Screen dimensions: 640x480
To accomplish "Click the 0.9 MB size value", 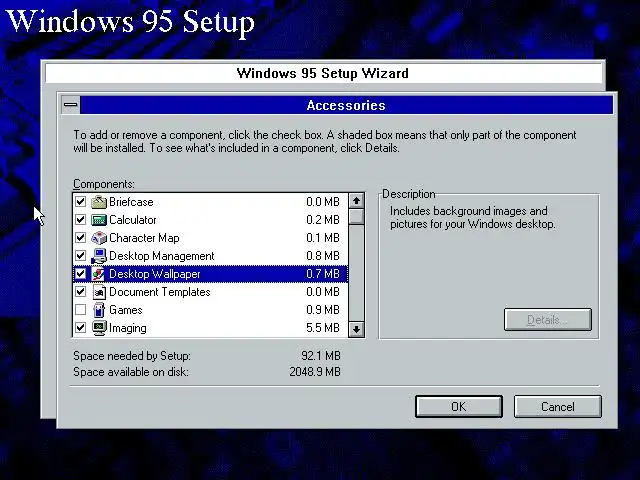I will pos(323,310).
